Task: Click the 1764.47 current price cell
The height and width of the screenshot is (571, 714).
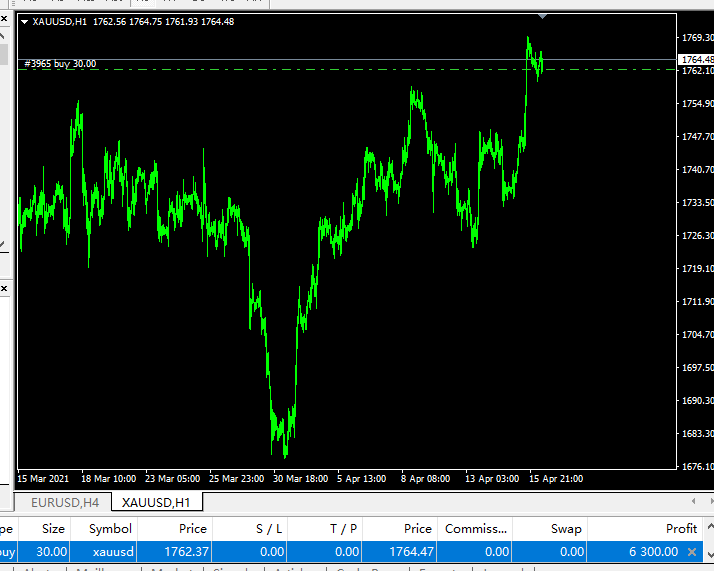Action: click(400, 552)
